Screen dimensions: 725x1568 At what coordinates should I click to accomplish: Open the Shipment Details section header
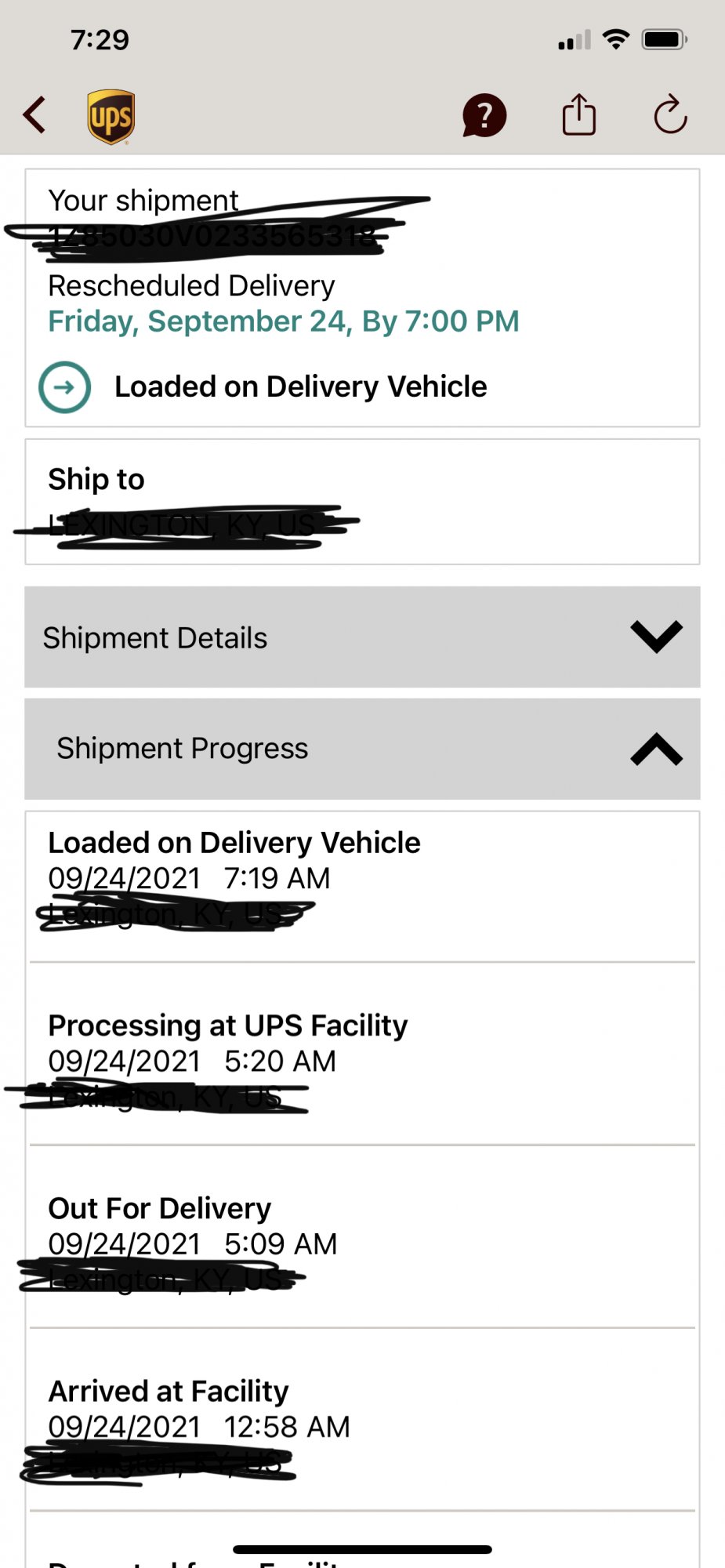362,637
